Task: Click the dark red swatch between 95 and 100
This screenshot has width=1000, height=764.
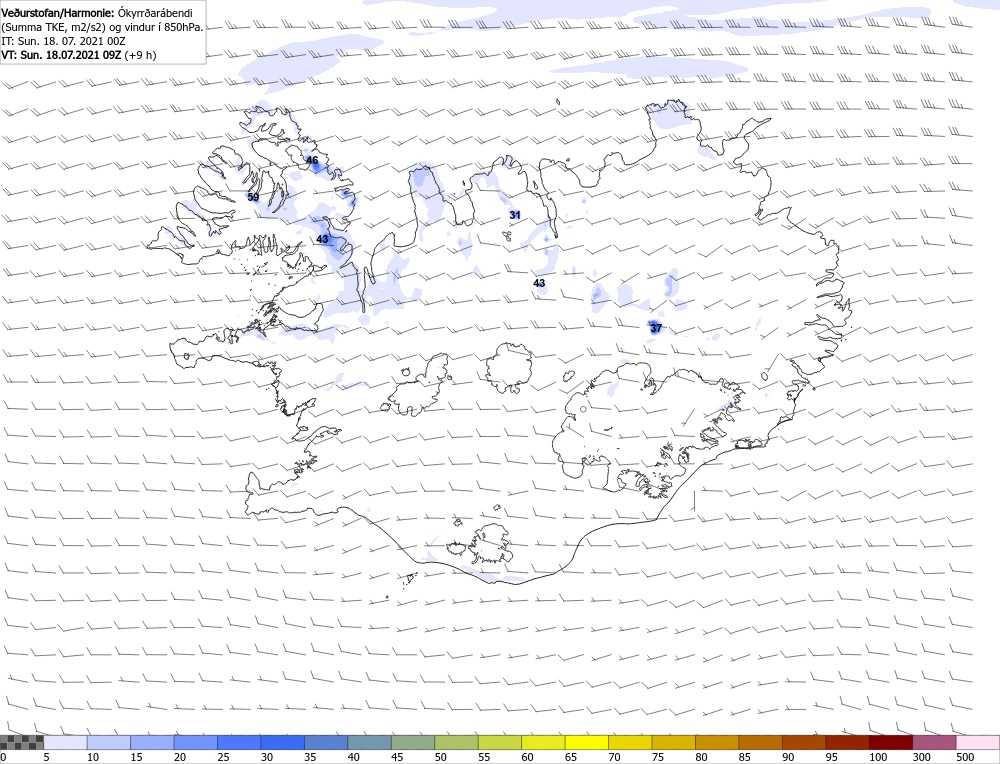Action: (x=848, y=742)
